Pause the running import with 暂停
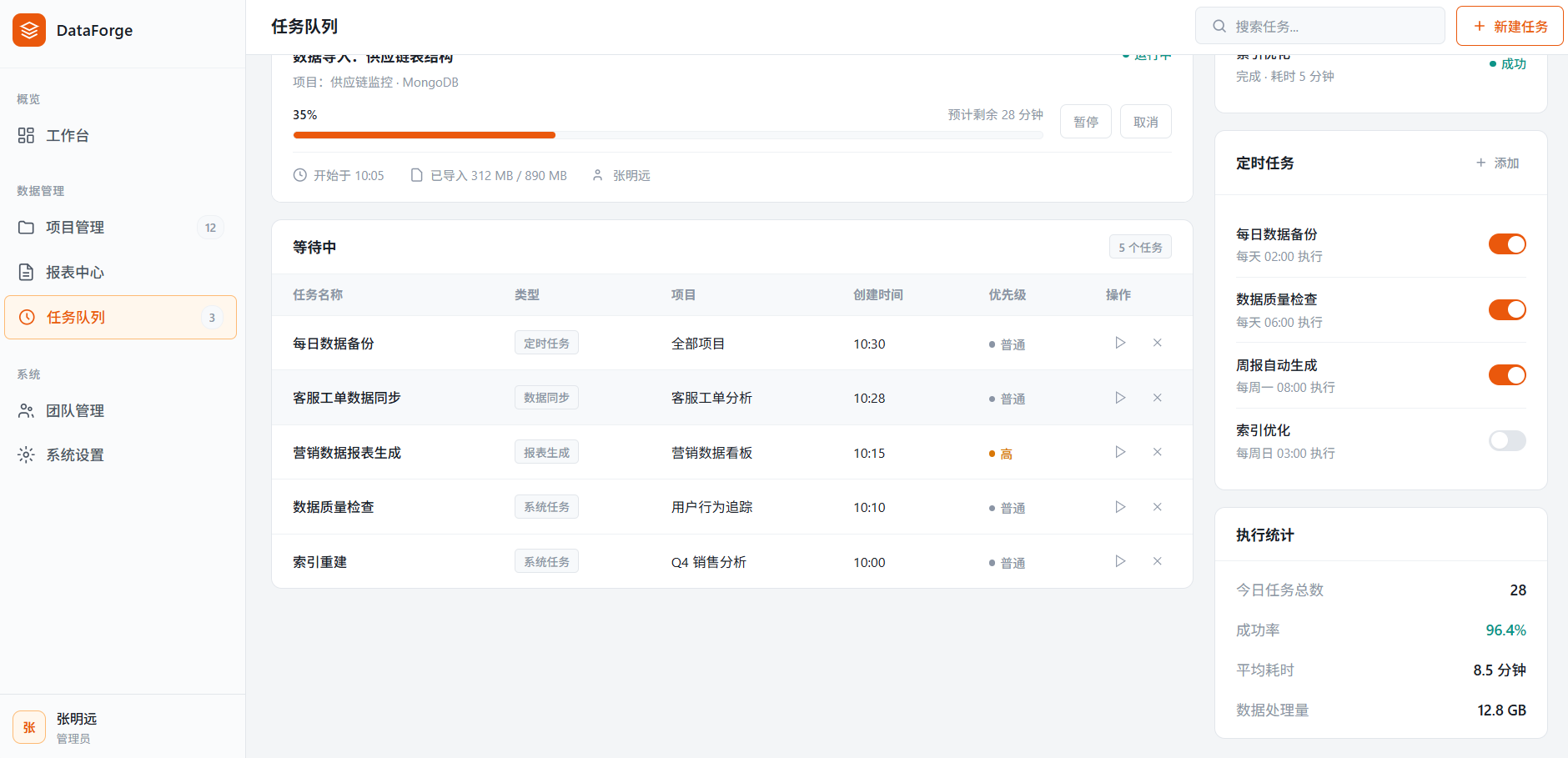 coord(1086,122)
